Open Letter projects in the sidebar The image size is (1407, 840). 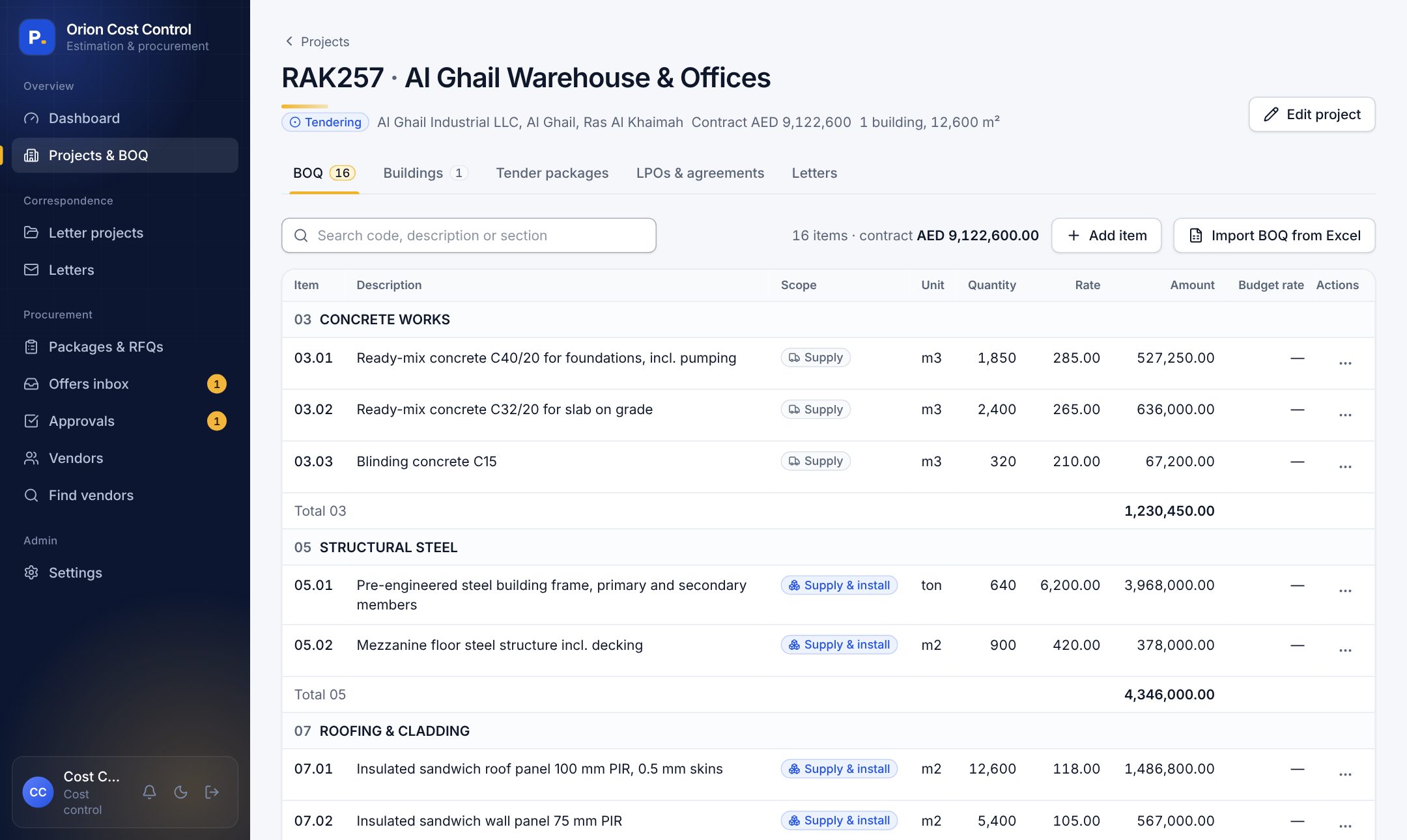click(x=125, y=232)
